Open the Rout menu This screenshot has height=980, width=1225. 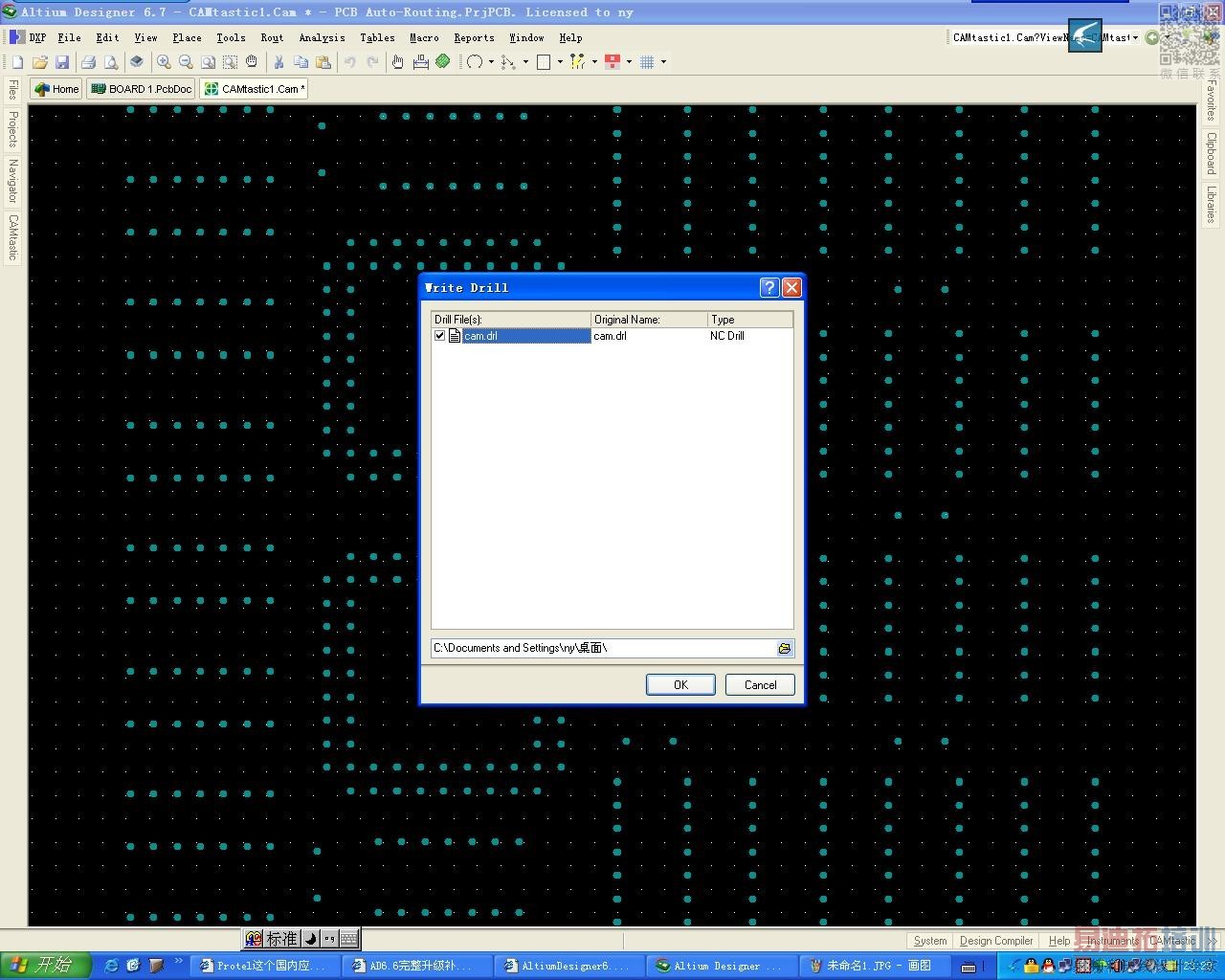tap(272, 37)
